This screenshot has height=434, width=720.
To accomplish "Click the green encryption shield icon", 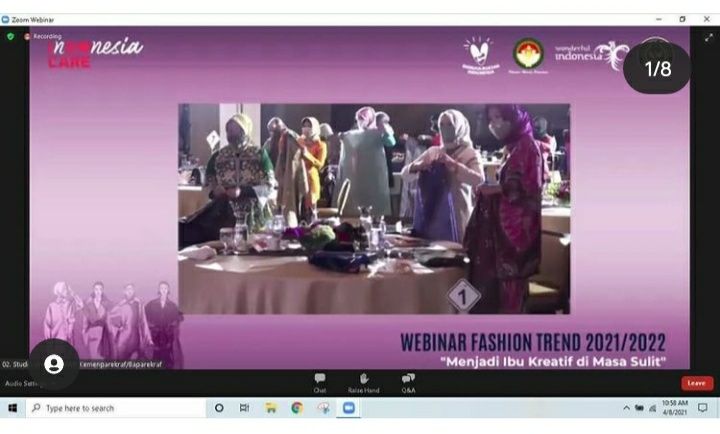I will [x=11, y=36].
